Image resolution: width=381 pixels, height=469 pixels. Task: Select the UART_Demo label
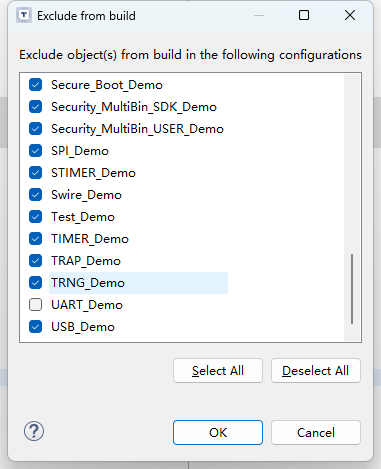[x=87, y=305]
